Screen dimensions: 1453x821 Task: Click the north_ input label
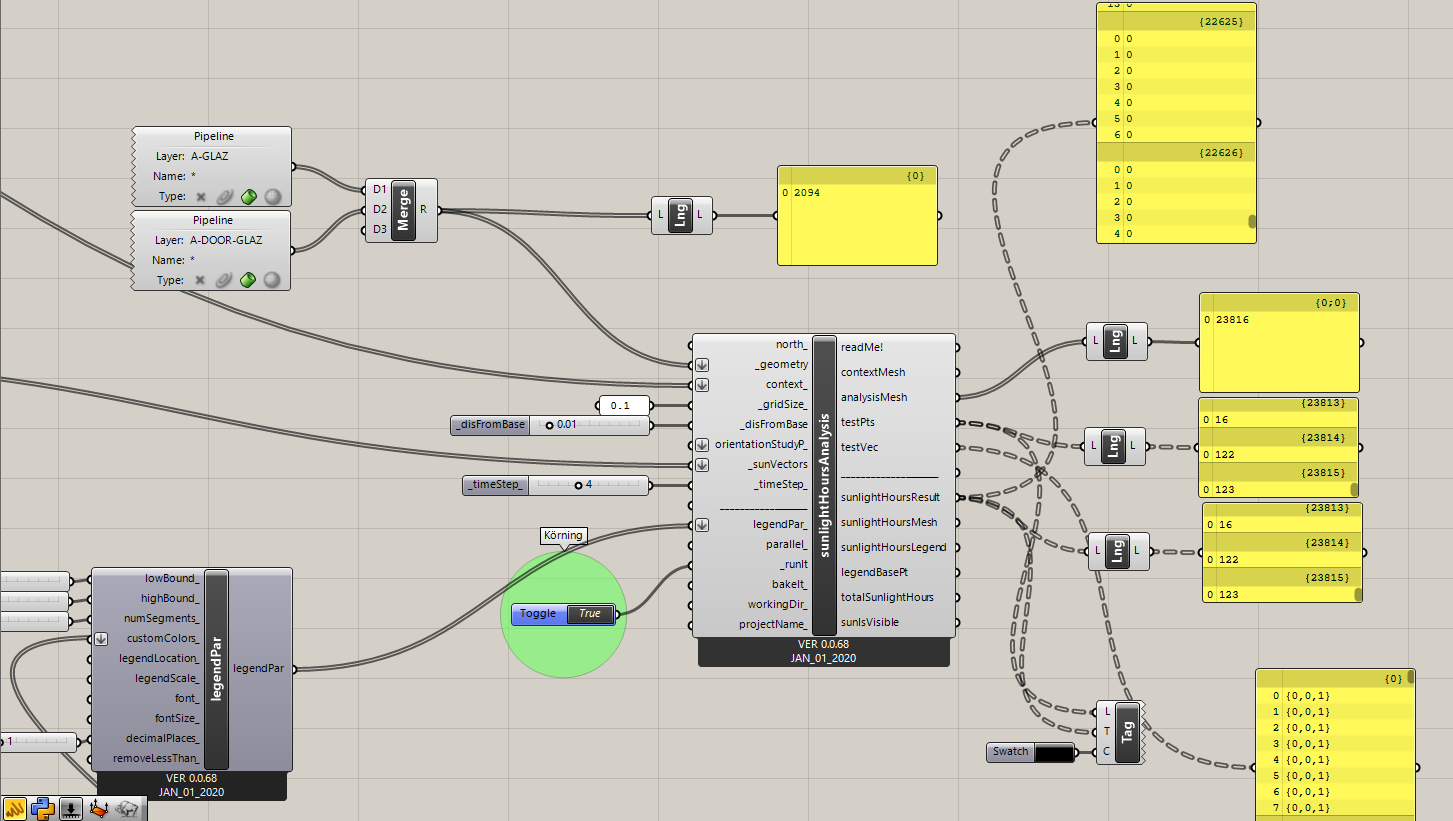(x=792, y=345)
